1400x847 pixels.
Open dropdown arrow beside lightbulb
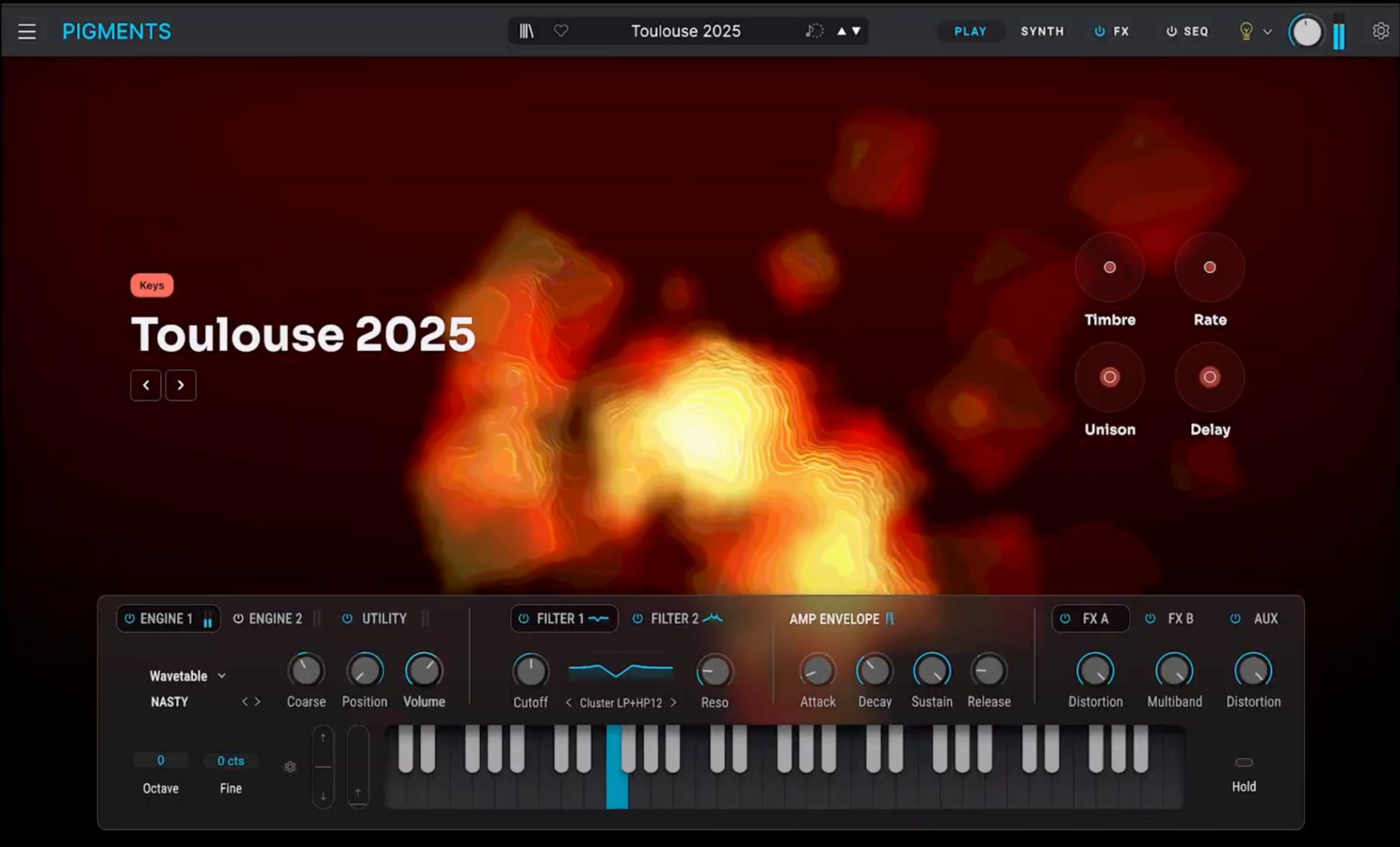(x=1268, y=31)
